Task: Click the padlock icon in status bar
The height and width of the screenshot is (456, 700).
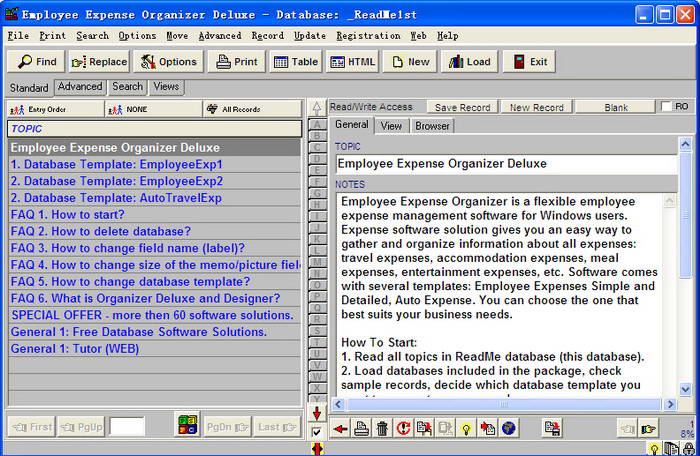Action: (x=689, y=448)
